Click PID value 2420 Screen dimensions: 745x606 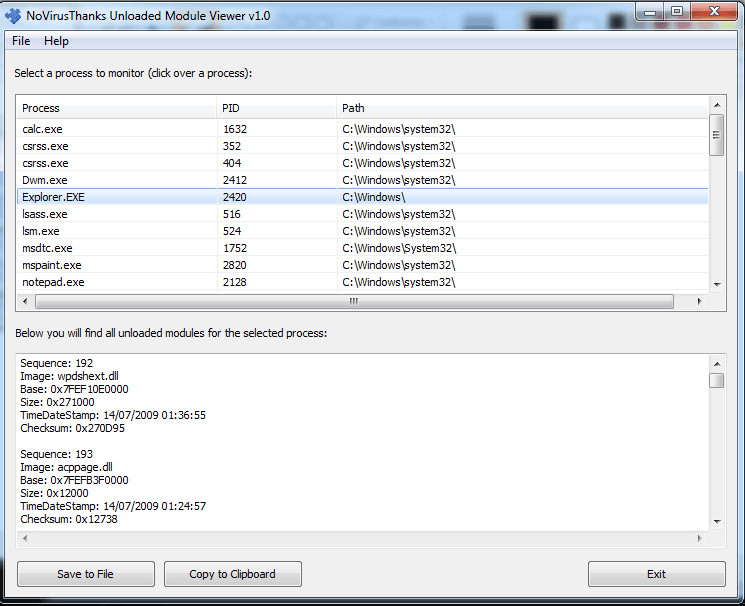[235, 197]
